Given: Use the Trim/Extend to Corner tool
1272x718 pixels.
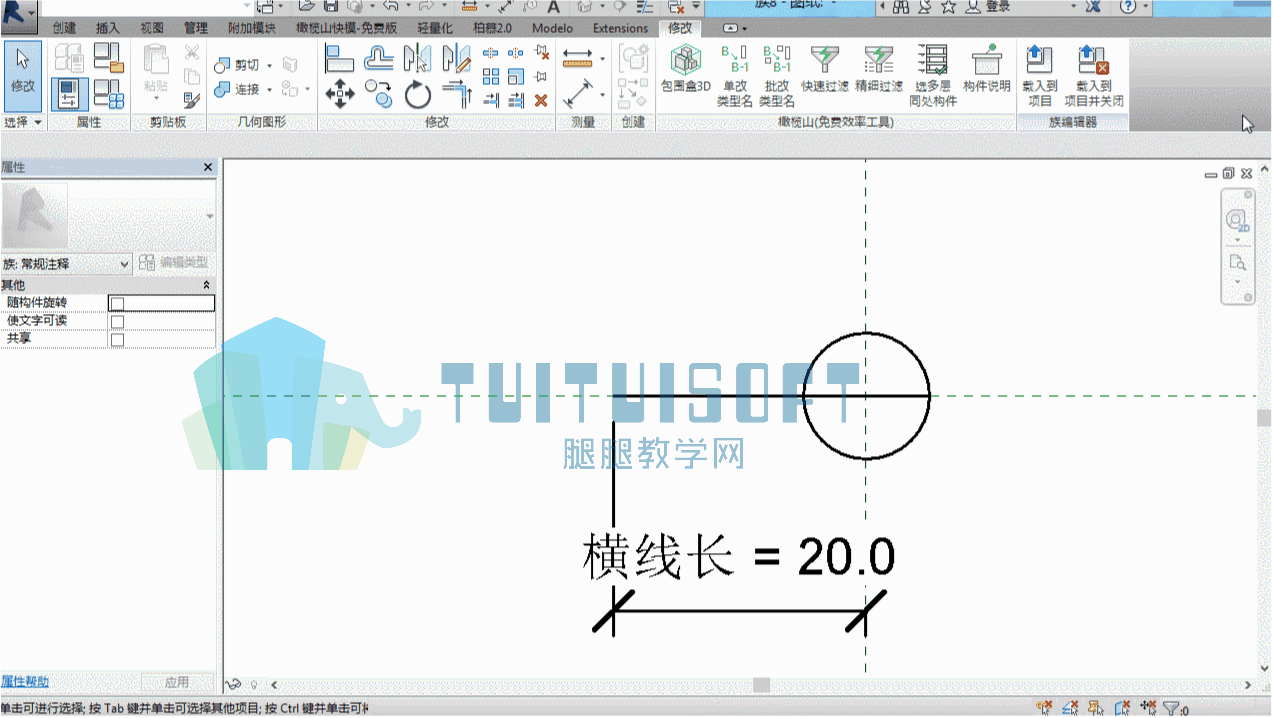Looking at the screenshot, I should coord(457,95).
